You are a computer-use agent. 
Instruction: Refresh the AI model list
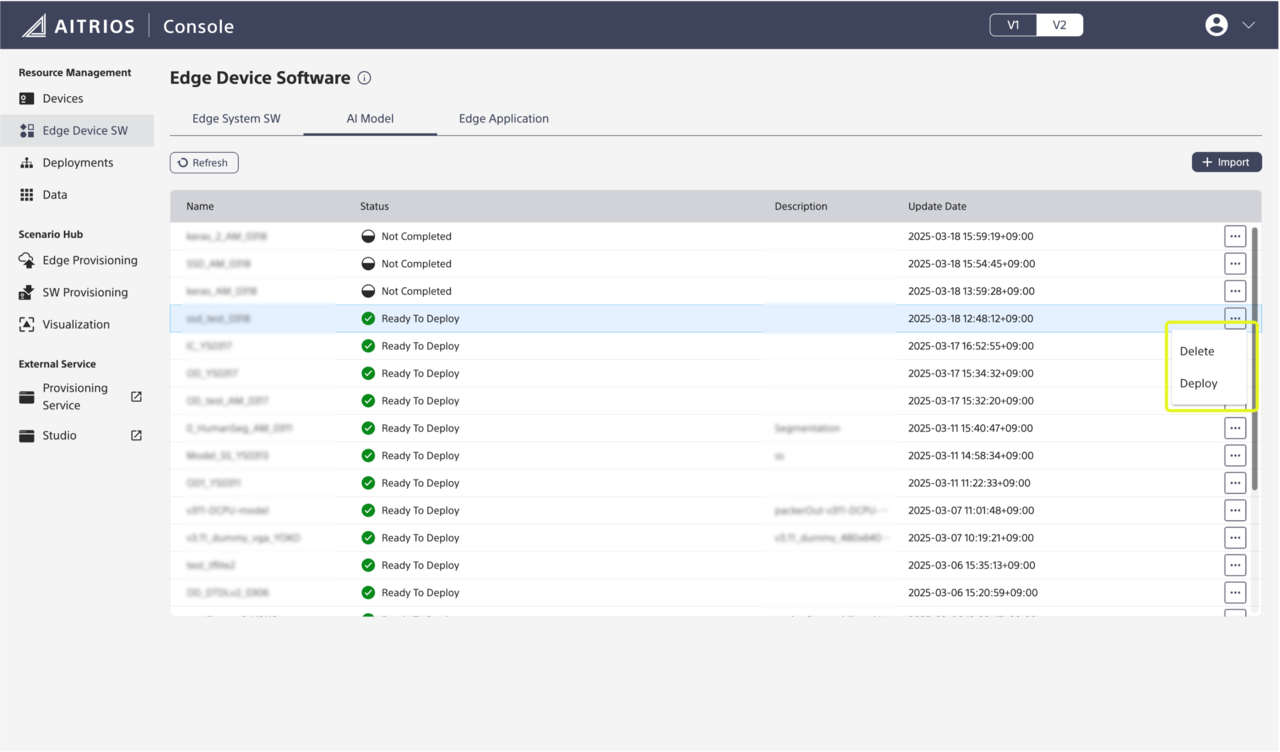pyautogui.click(x=204, y=162)
